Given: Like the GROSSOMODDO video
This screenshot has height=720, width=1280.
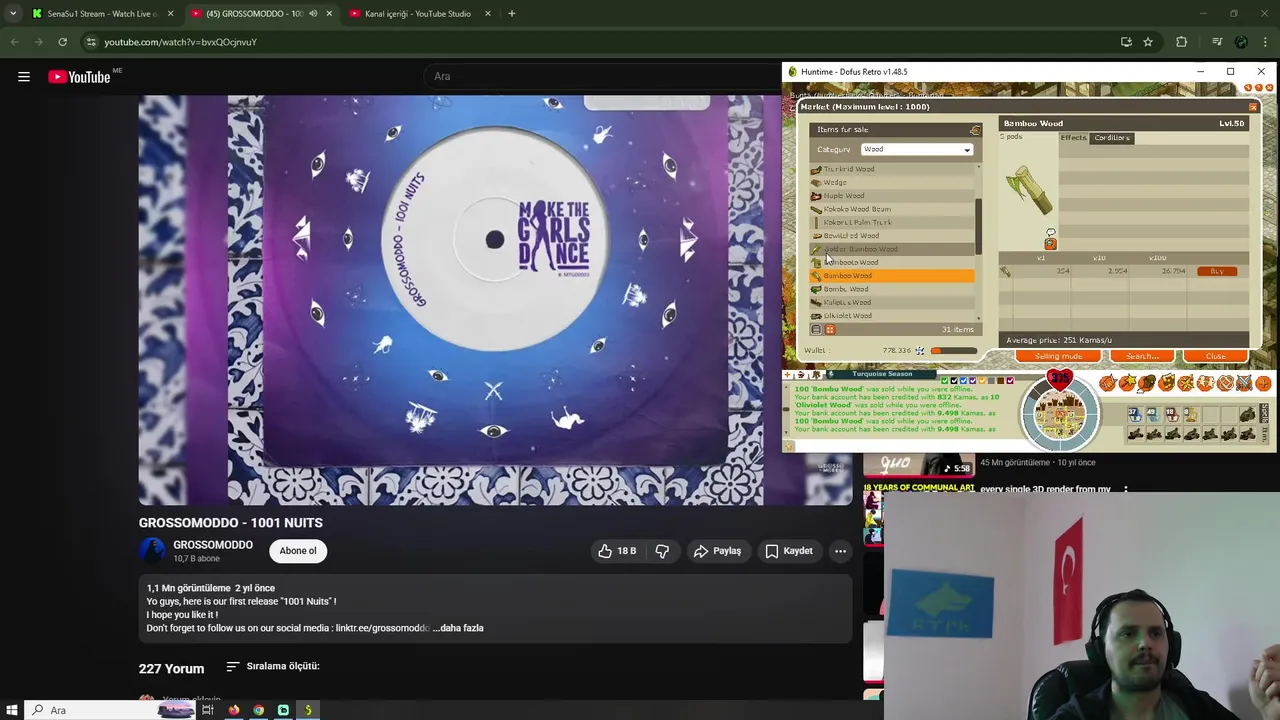Looking at the screenshot, I should (617, 551).
